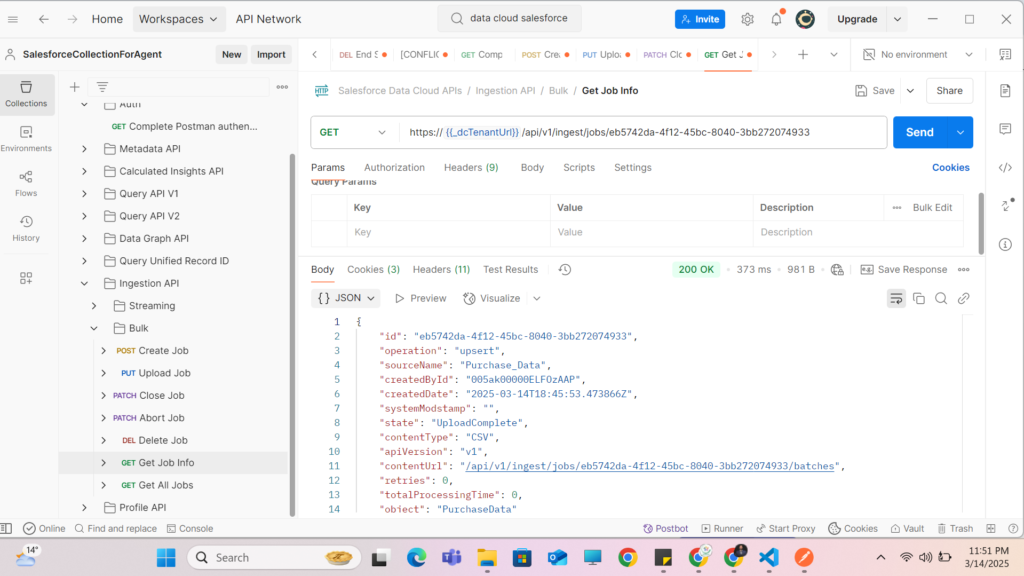1024x576 pixels.
Task: Open the configure workspace sidebar grid icon
Action: click(x=26, y=278)
